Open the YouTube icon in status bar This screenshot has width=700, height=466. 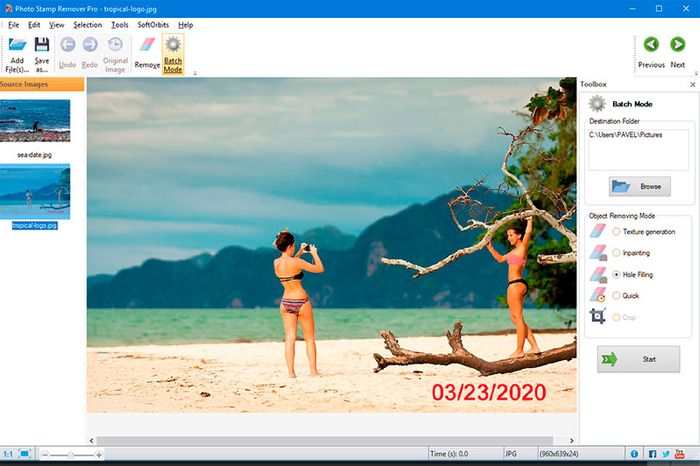(680, 455)
